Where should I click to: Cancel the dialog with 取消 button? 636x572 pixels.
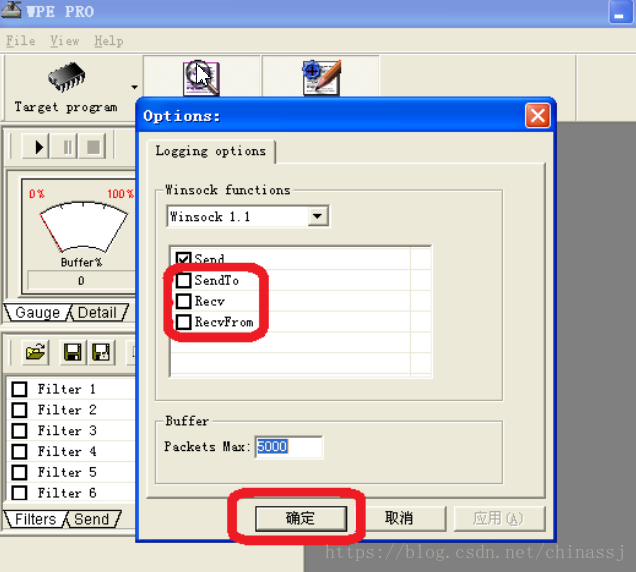[x=399, y=518]
